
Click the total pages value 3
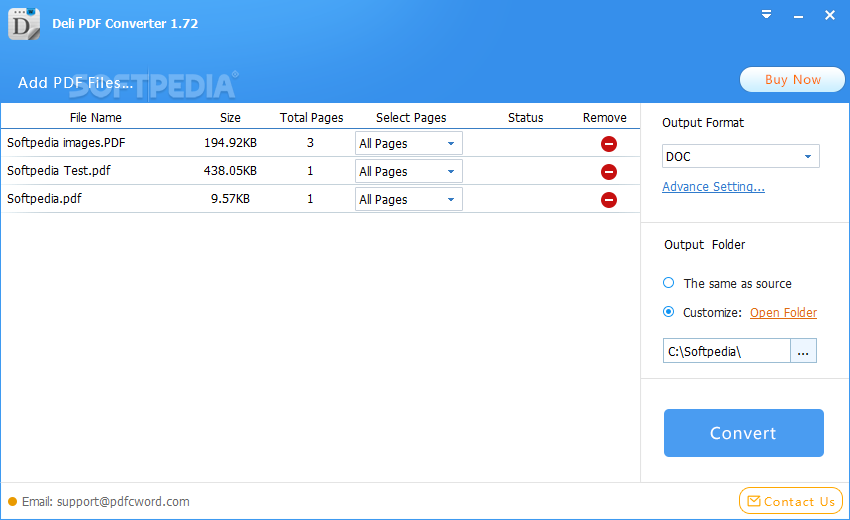coord(310,143)
